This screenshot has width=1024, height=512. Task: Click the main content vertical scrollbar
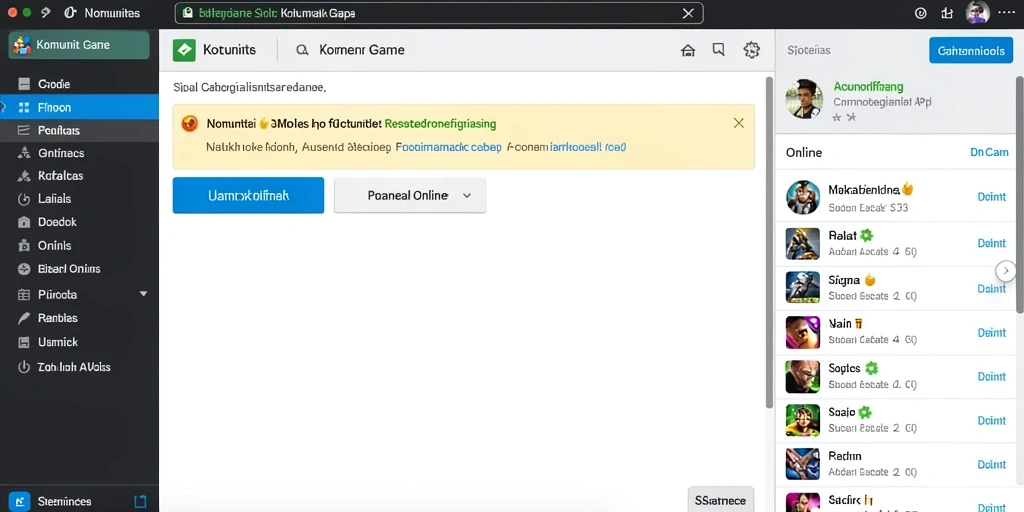(x=769, y=242)
